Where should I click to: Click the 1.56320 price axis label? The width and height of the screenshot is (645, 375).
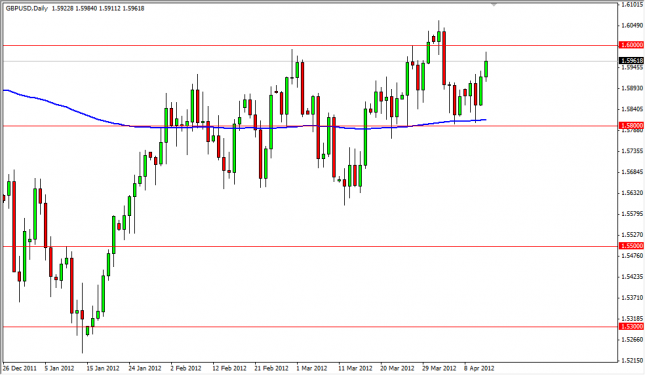click(x=632, y=193)
